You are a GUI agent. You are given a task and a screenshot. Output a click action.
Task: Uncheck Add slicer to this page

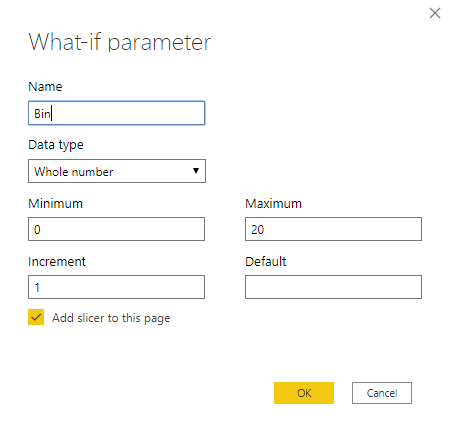pos(36,317)
